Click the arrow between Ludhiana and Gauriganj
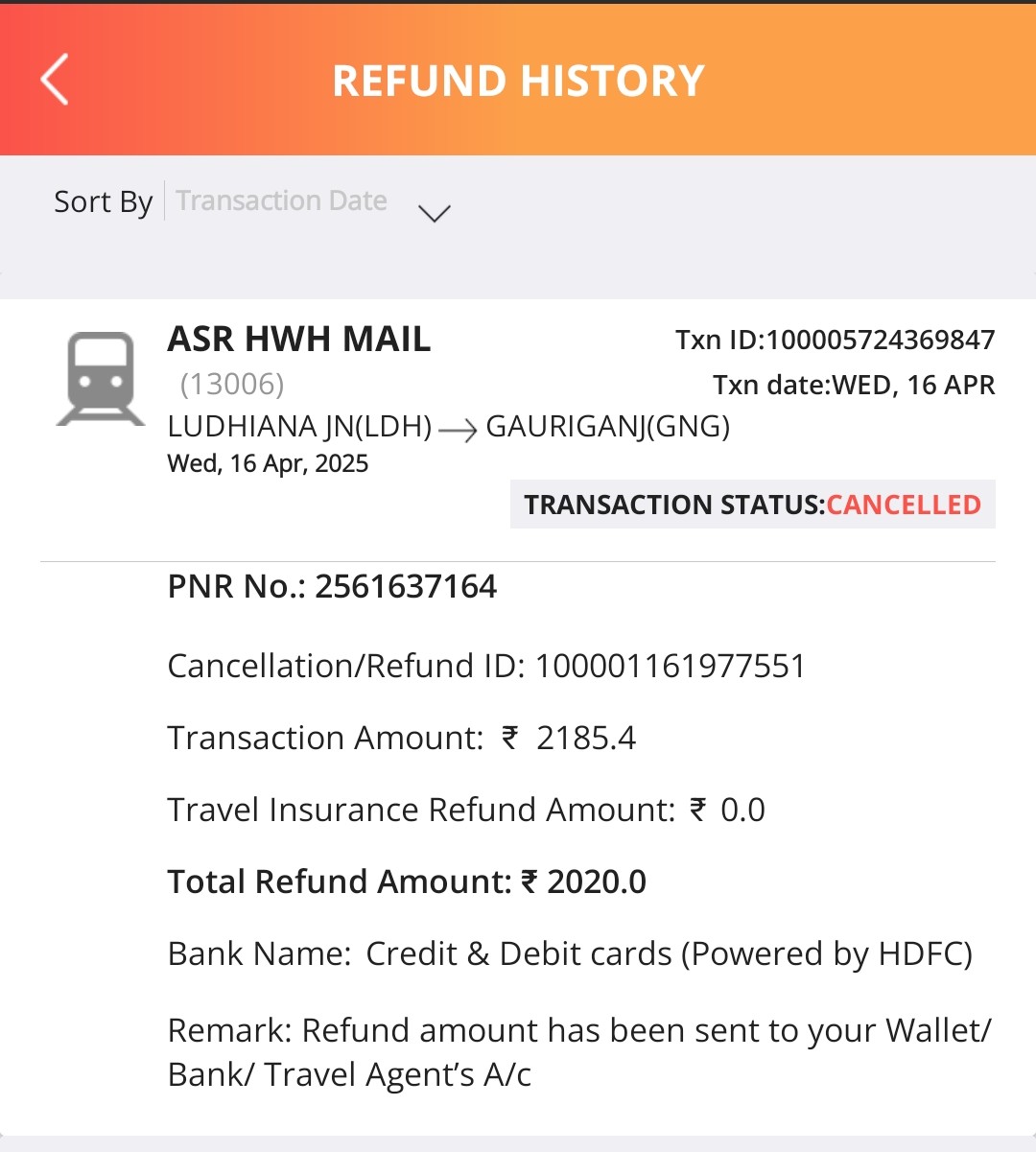Viewport: 1036px width, 1152px height. coord(458,431)
